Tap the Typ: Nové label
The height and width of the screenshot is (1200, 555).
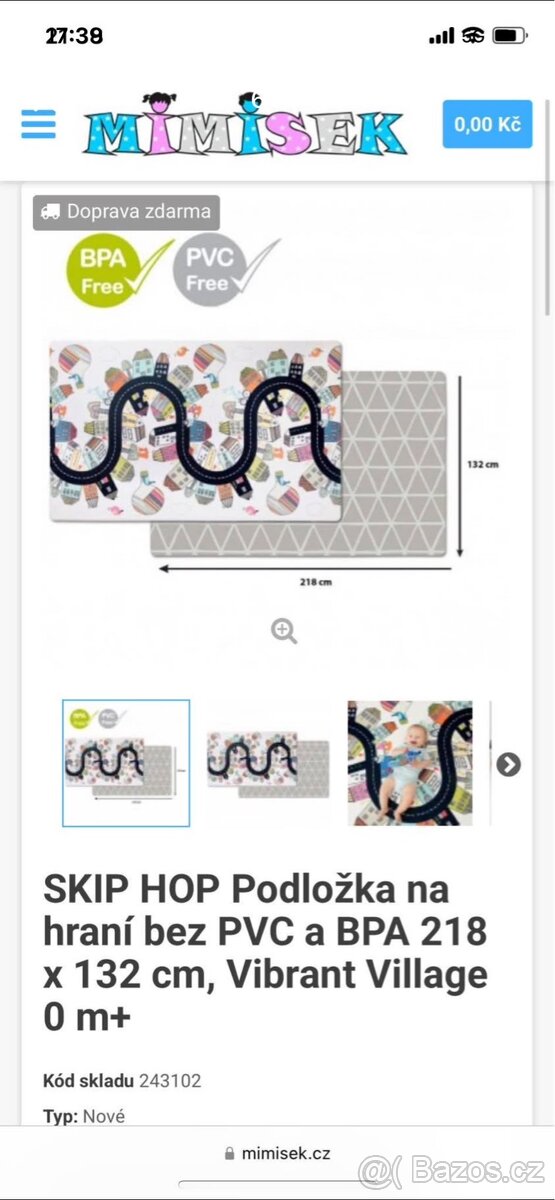pos(84,1116)
